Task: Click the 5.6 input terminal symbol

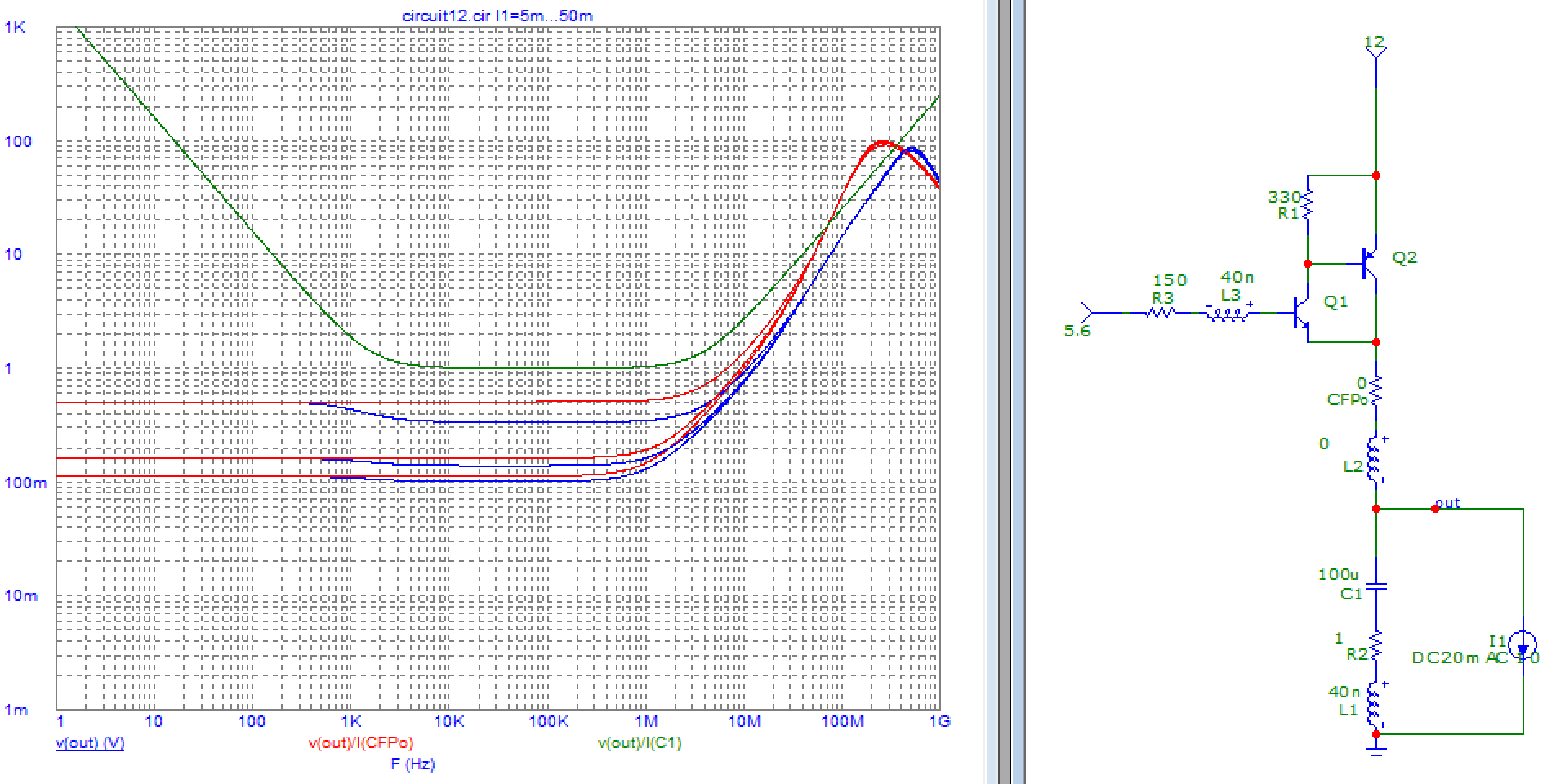Action: point(1087,312)
